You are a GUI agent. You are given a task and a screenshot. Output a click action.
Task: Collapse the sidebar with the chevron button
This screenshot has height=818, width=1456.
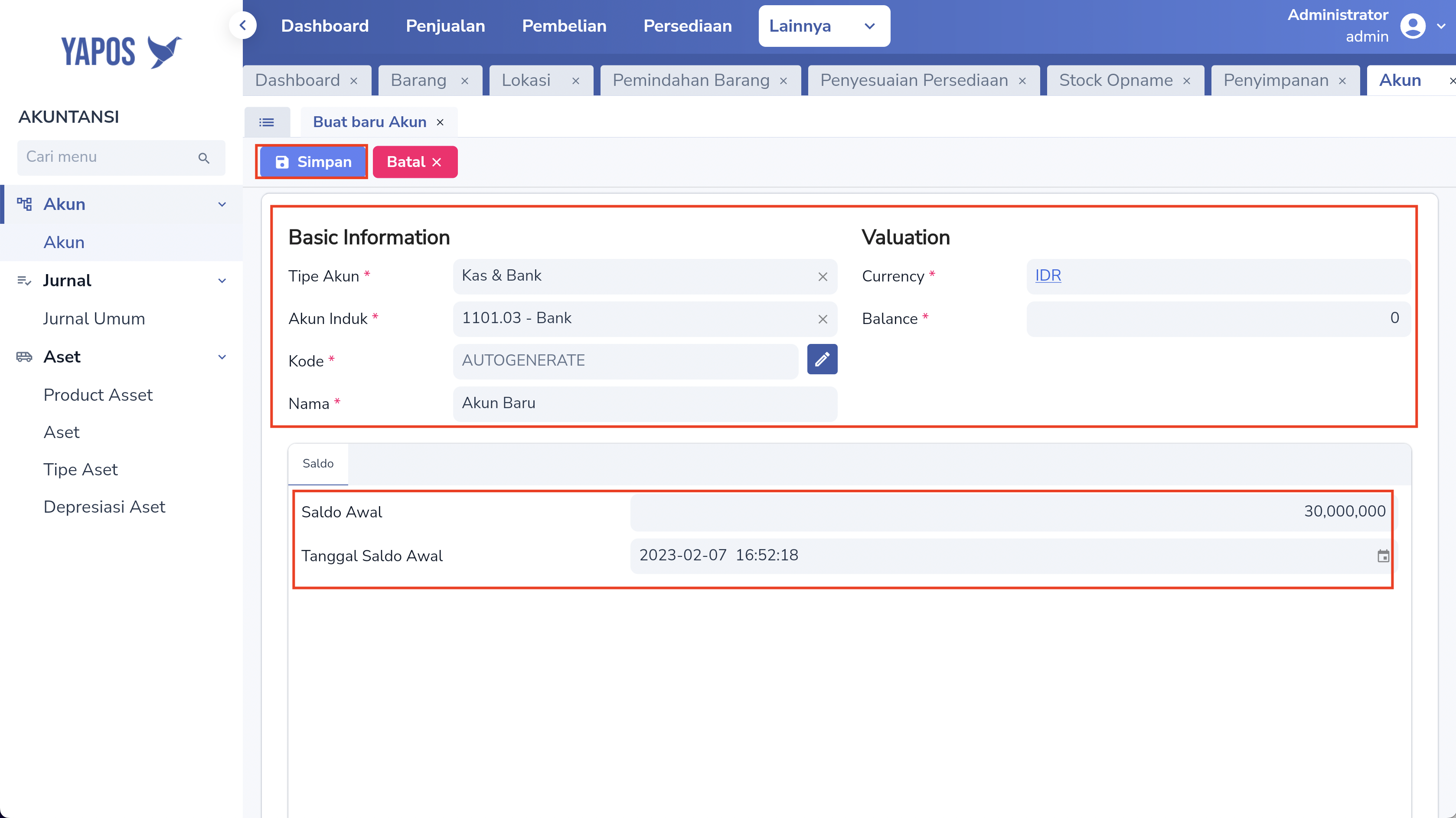coord(243,26)
